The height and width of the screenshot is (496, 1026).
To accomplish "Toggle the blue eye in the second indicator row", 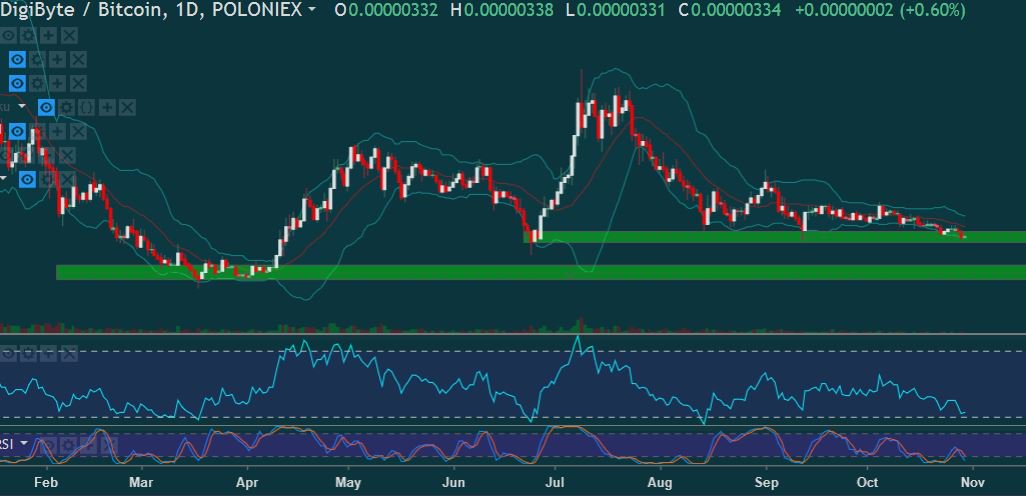I will point(18,60).
